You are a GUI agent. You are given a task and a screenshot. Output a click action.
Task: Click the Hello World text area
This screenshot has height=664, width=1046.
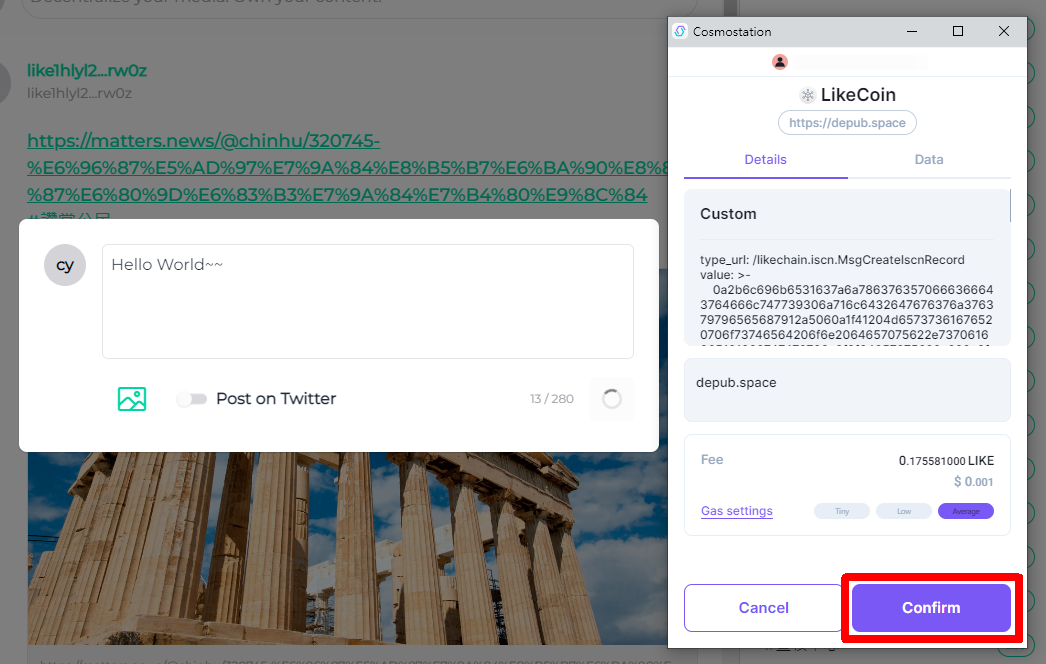[x=367, y=301]
